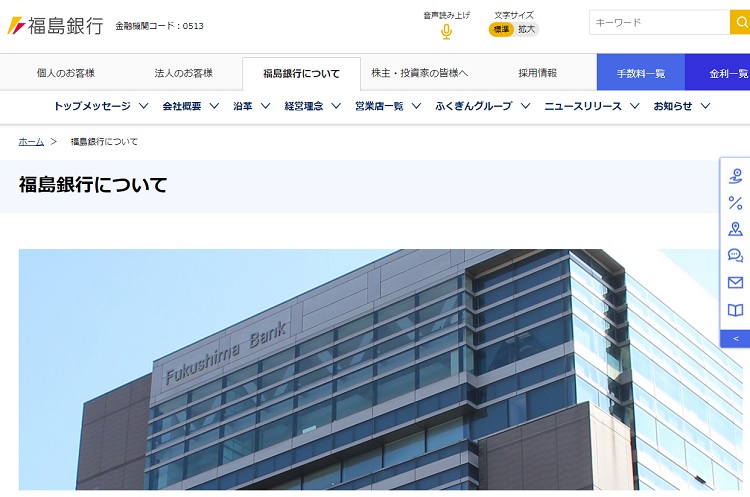Click the 福島銀行について breadcrumb text
This screenshot has width=750, height=497.
tap(104, 142)
